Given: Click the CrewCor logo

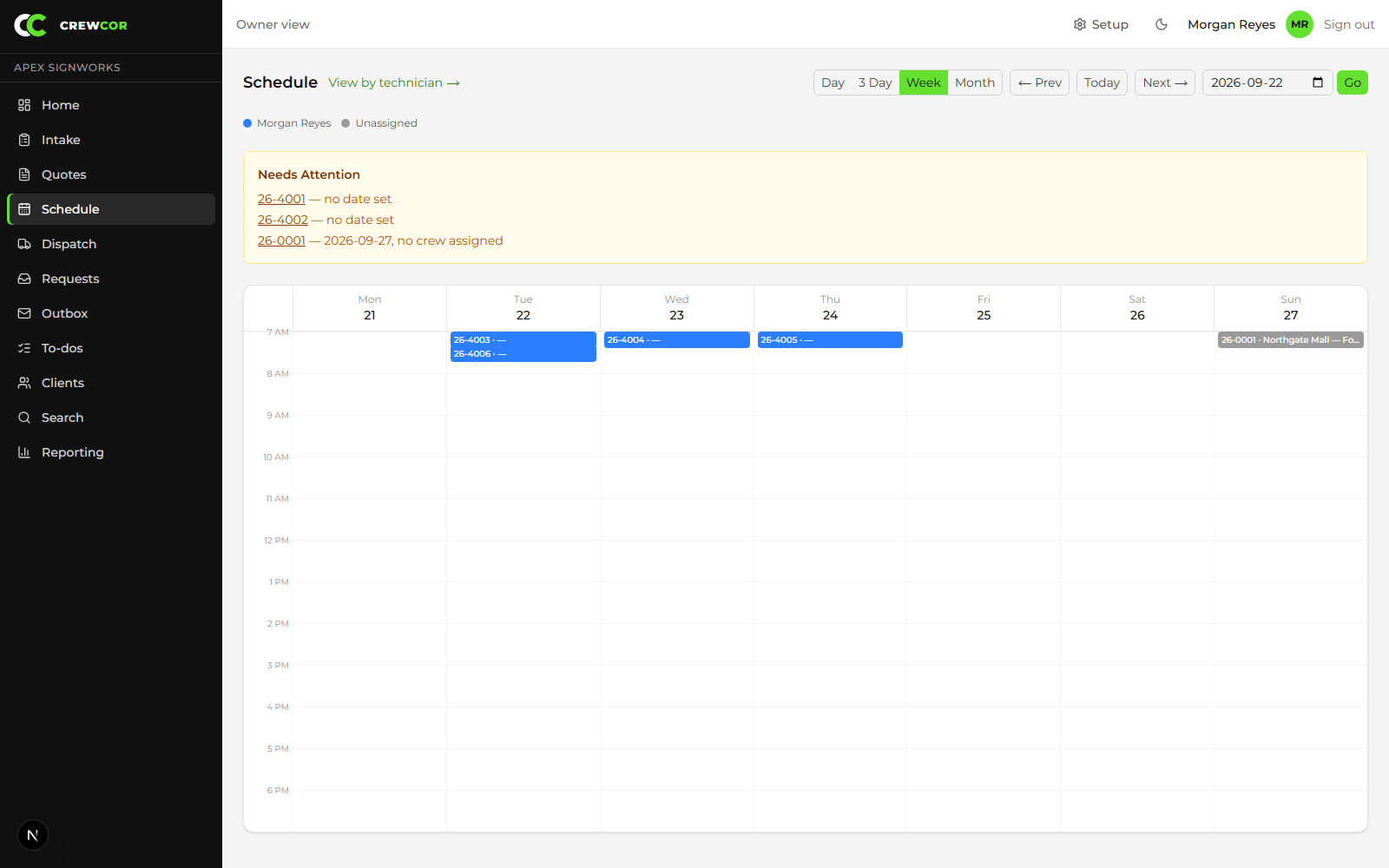Looking at the screenshot, I should 71,25.
